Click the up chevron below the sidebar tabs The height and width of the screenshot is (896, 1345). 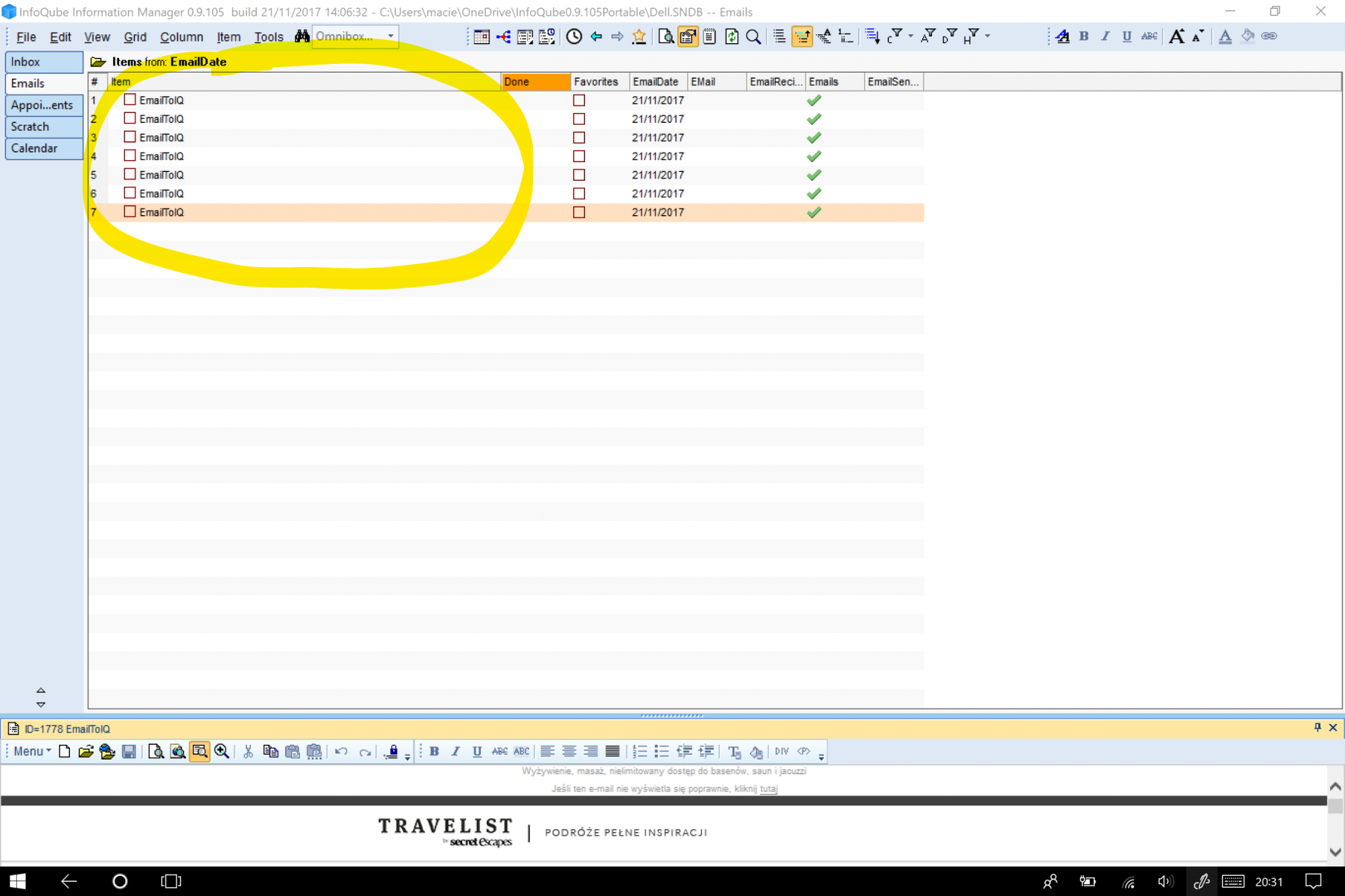point(41,690)
